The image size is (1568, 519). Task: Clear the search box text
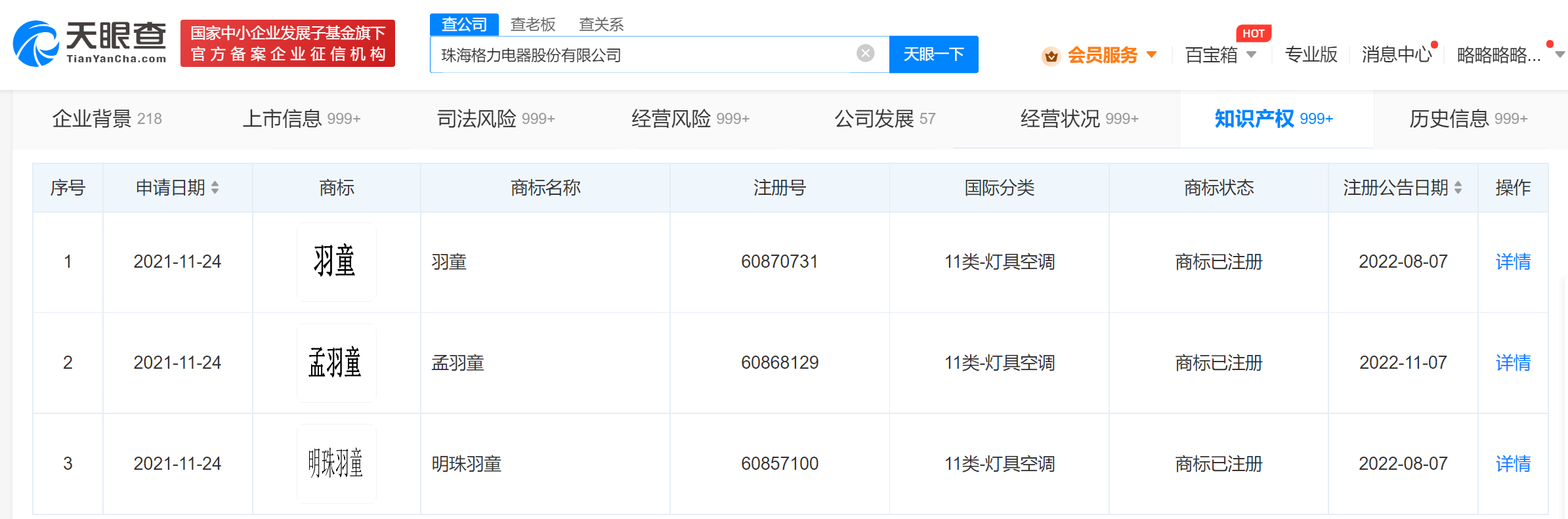(865, 54)
